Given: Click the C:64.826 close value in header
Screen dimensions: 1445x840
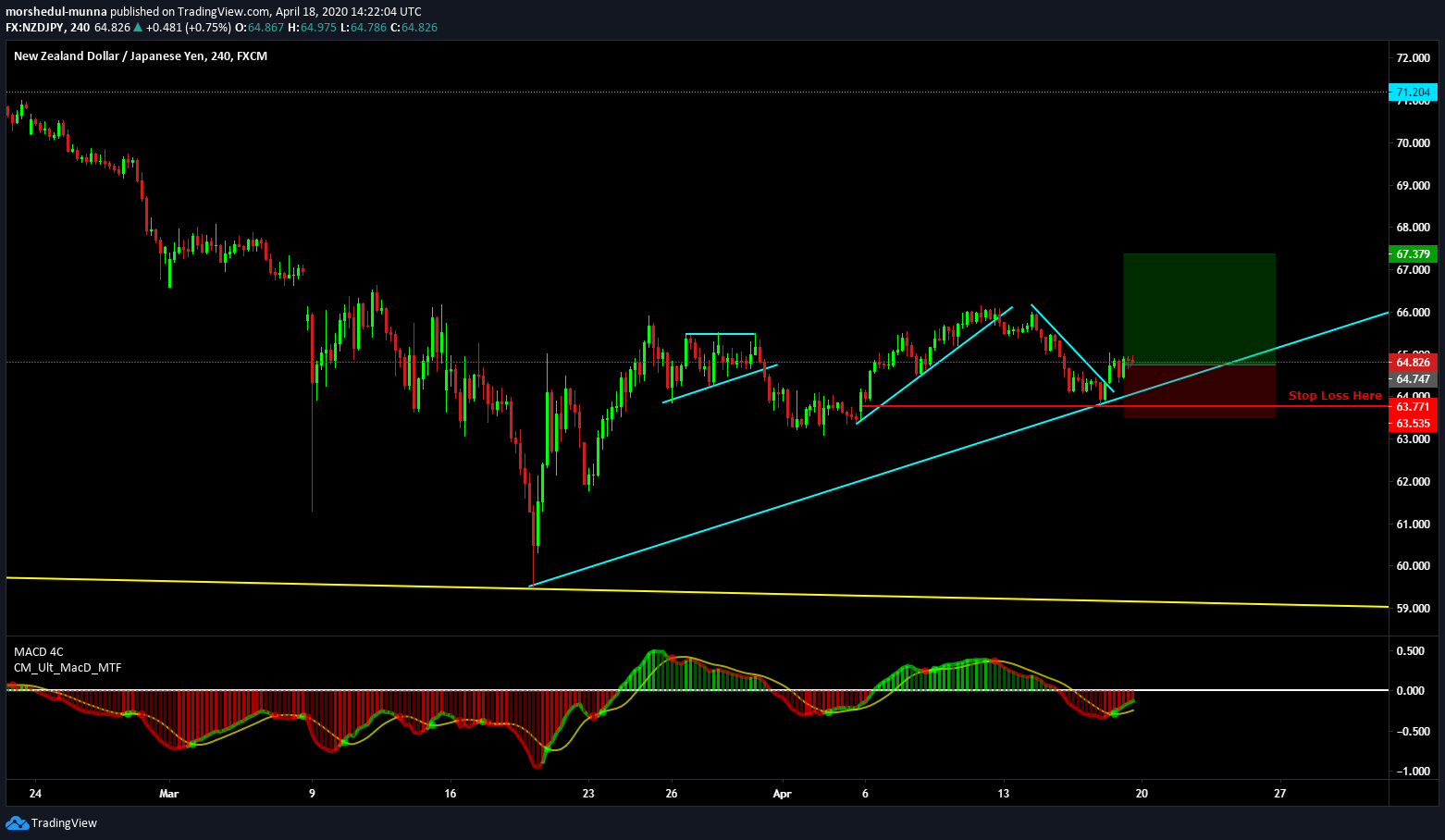Looking at the screenshot, I should click(x=414, y=28).
